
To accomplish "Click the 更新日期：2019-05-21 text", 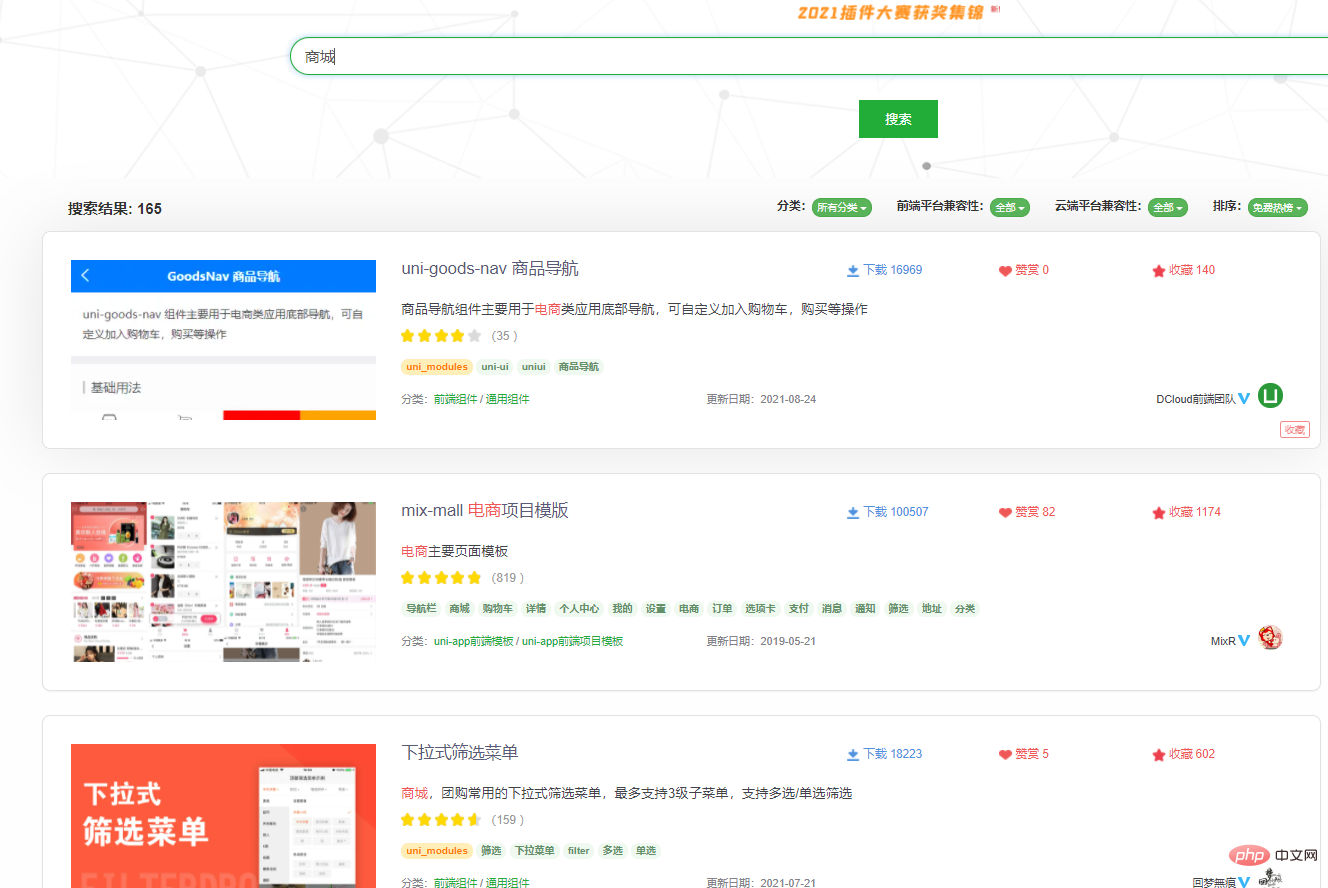I will [x=761, y=641].
